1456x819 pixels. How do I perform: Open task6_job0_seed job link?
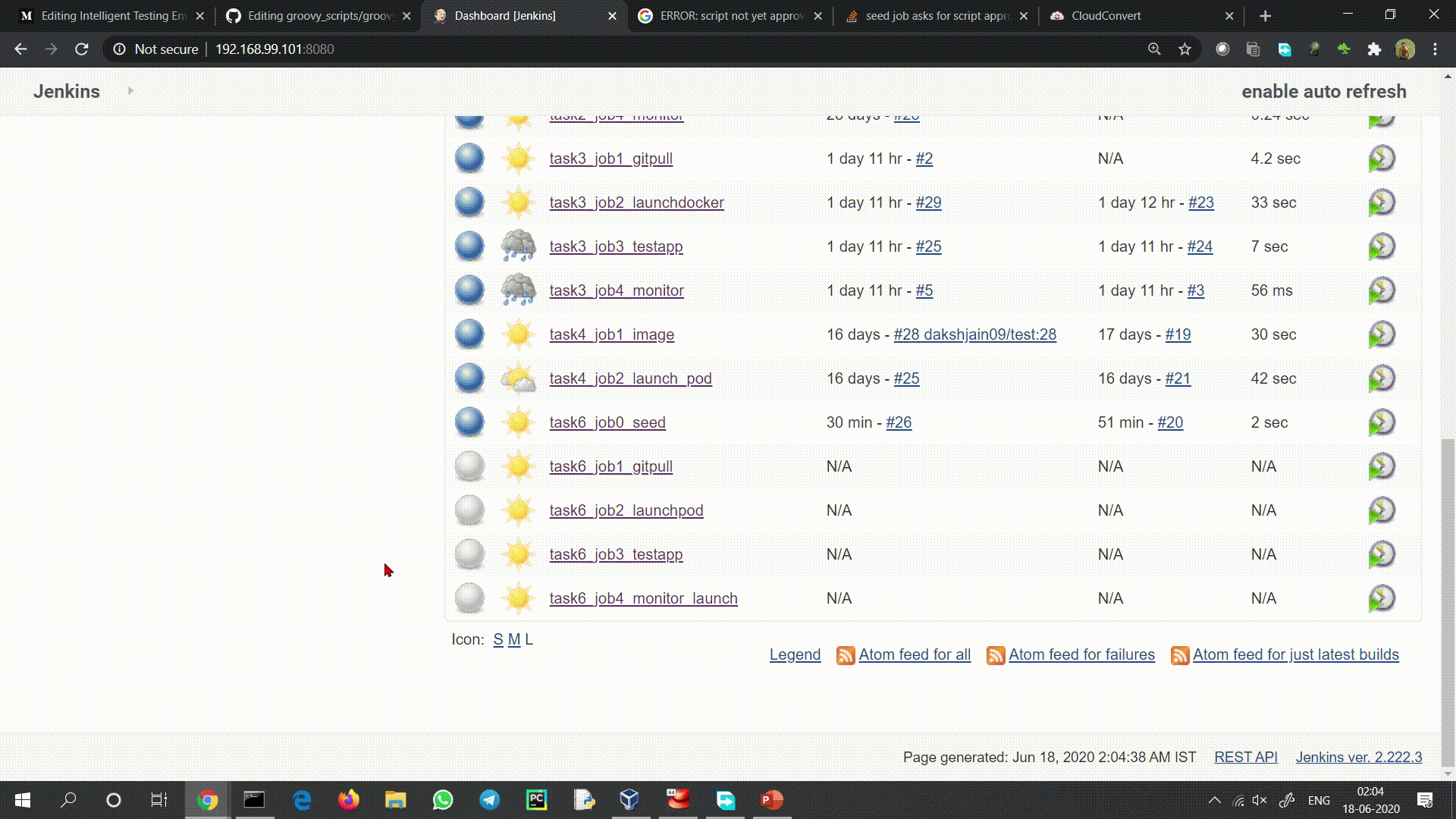click(607, 422)
